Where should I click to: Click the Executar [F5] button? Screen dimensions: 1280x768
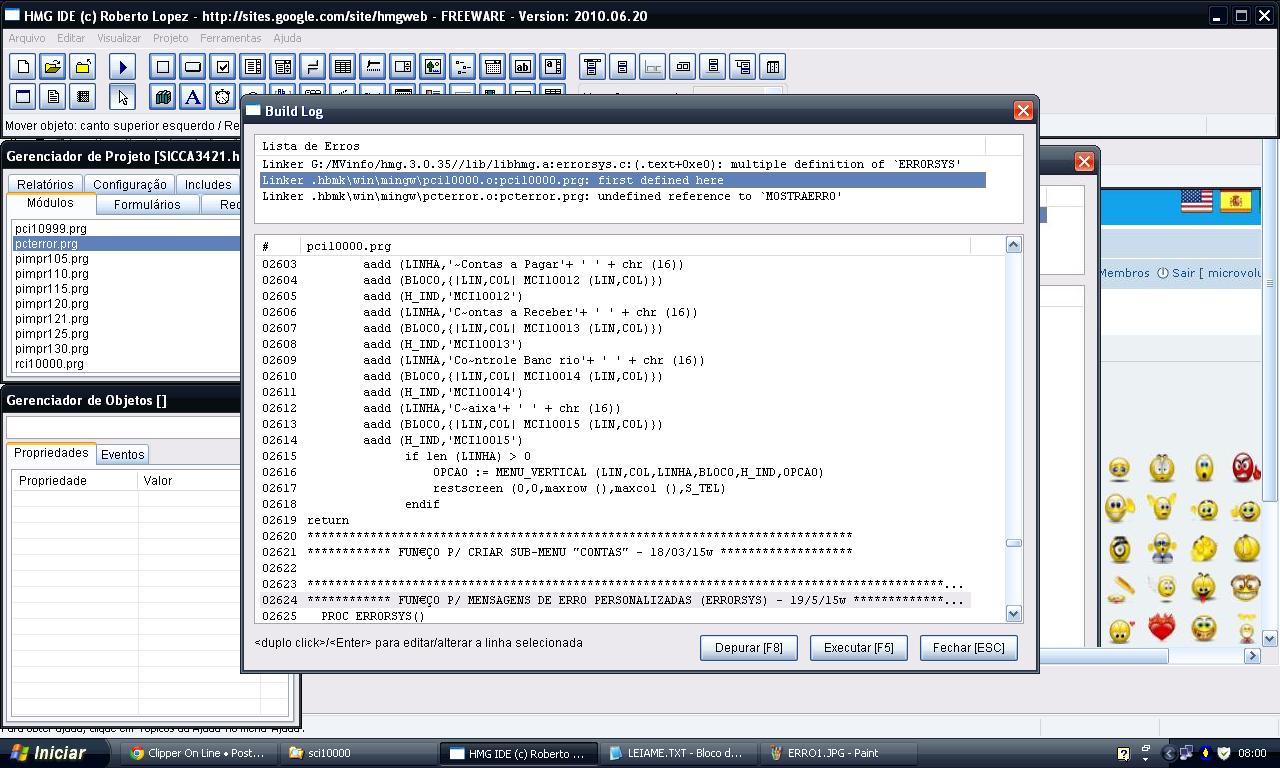(x=858, y=648)
